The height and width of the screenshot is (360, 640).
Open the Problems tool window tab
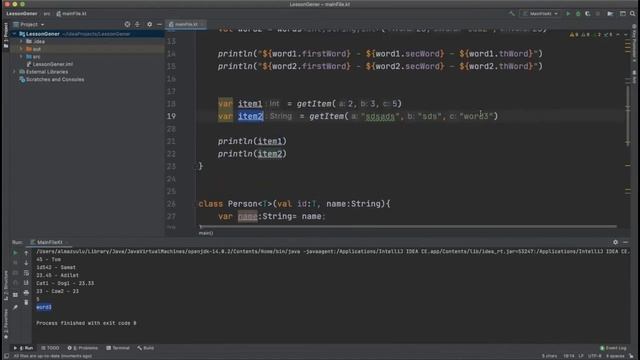pos(83,348)
